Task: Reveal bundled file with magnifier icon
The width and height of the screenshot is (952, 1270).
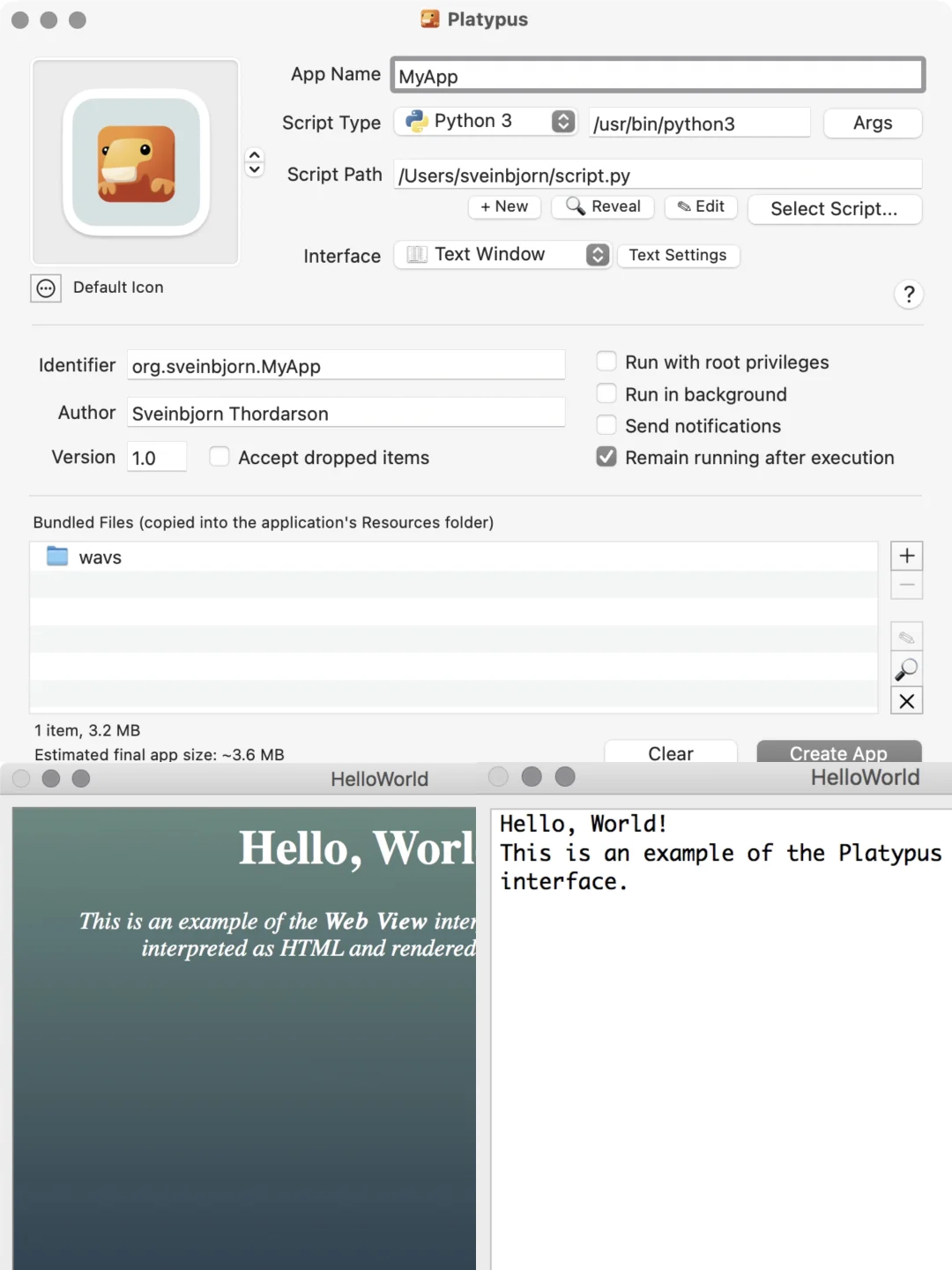Action: (907, 669)
